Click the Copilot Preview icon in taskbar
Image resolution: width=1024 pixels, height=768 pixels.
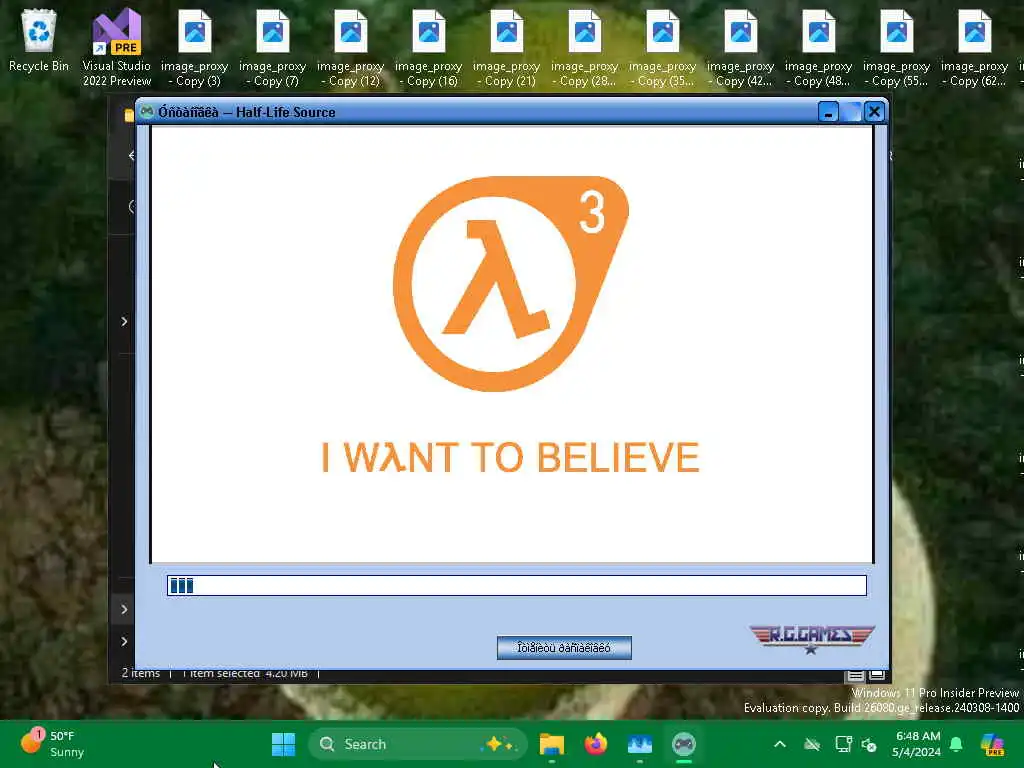coord(993,744)
